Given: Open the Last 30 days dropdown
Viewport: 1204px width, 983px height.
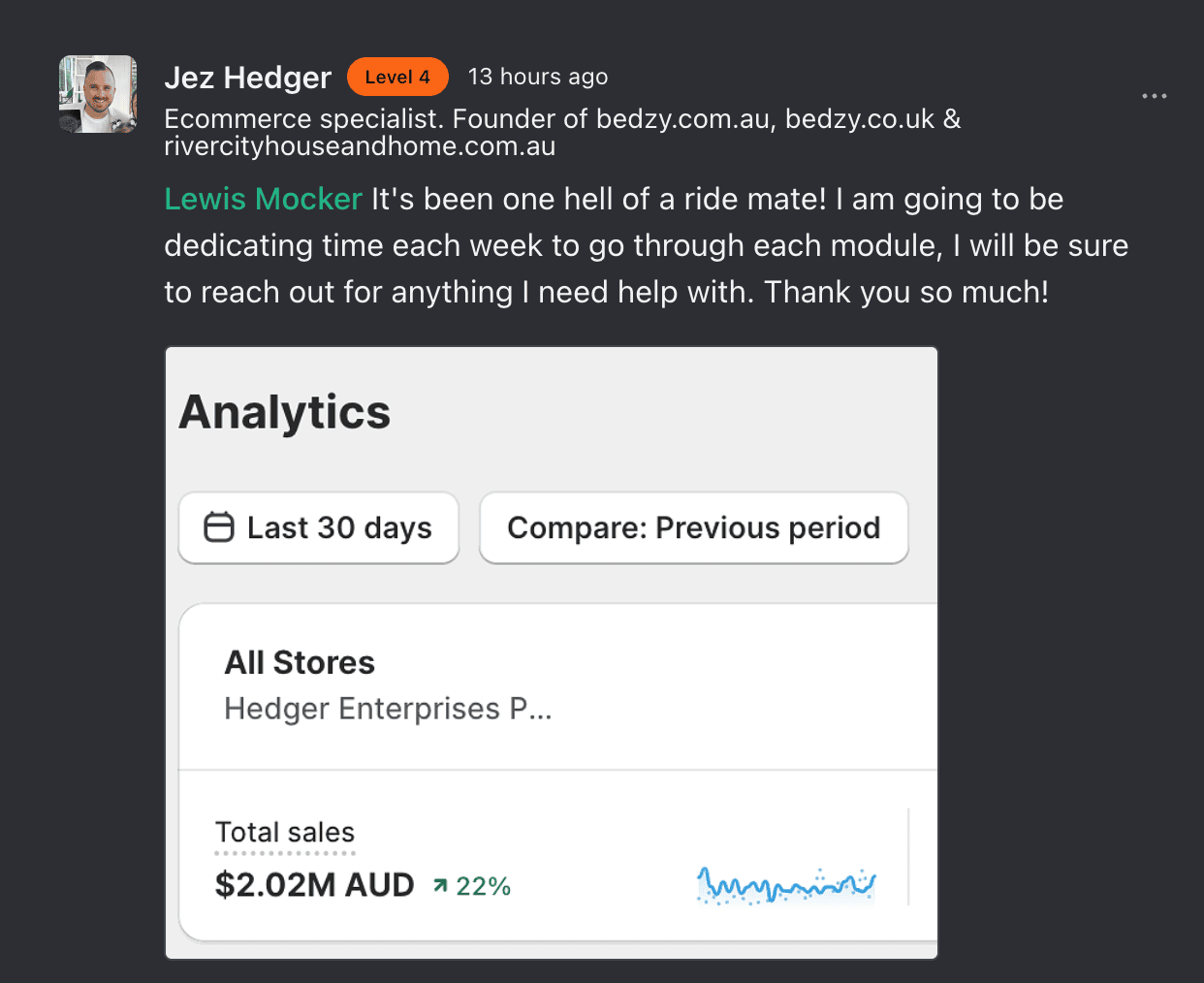Looking at the screenshot, I should click(x=319, y=527).
